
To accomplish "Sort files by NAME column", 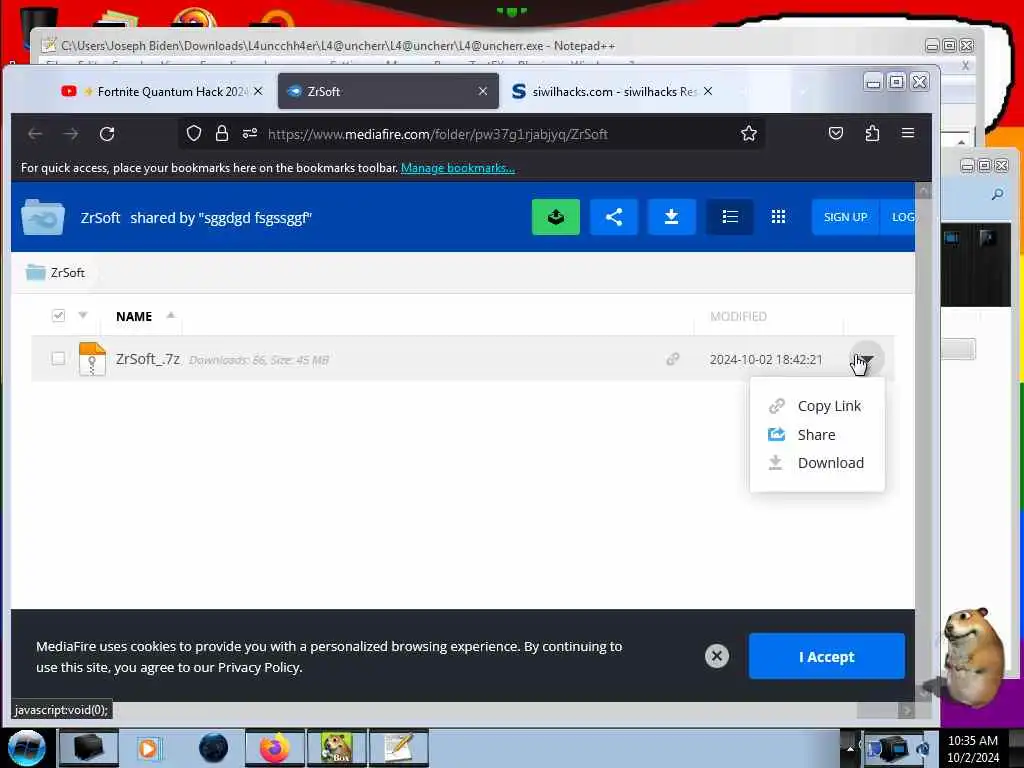I will [x=134, y=317].
